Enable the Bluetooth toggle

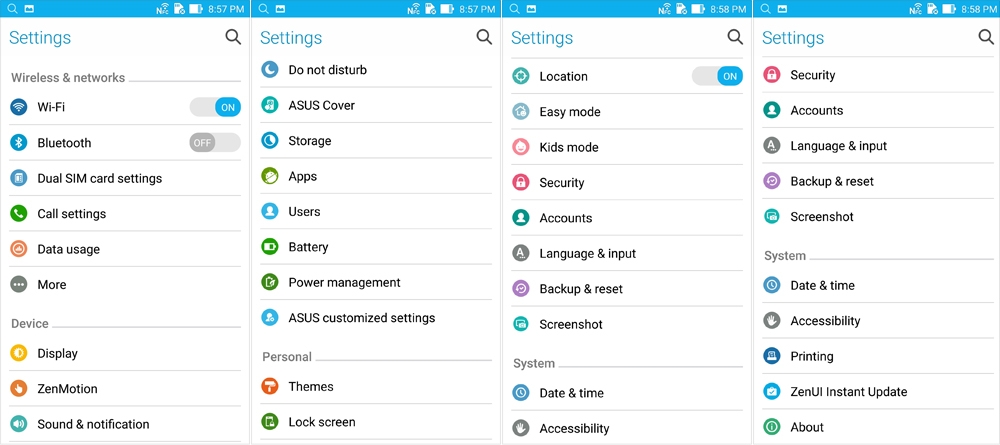(215, 143)
